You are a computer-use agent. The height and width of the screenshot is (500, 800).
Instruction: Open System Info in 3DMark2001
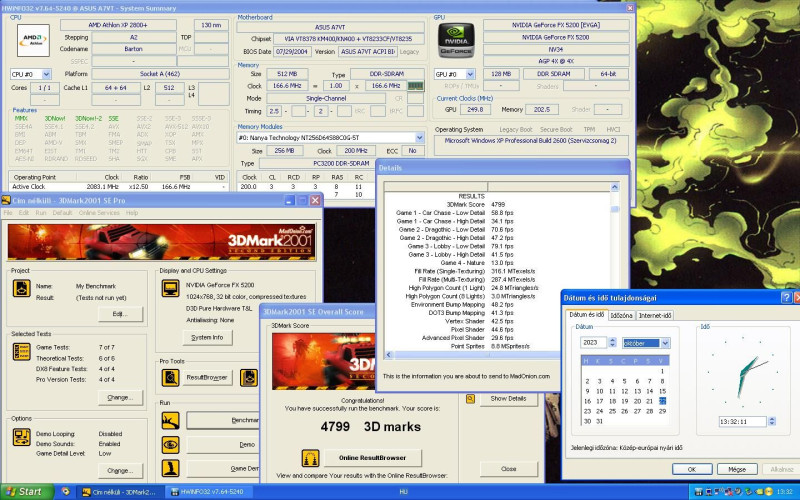(207, 337)
